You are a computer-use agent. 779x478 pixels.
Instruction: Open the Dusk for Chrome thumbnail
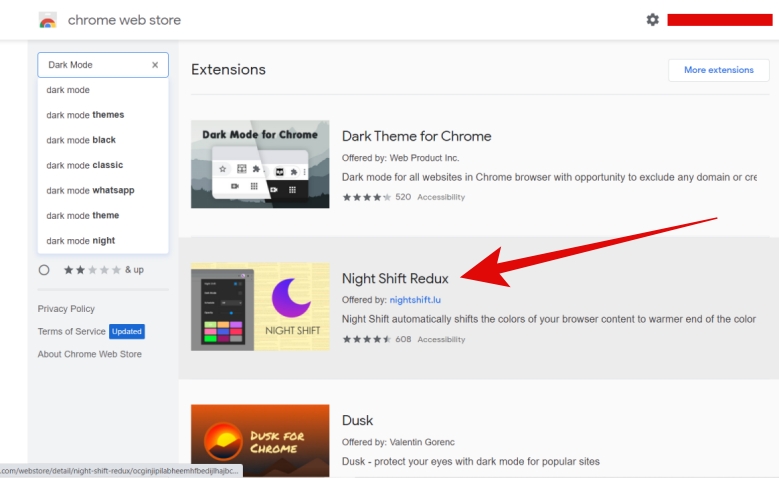(260, 441)
